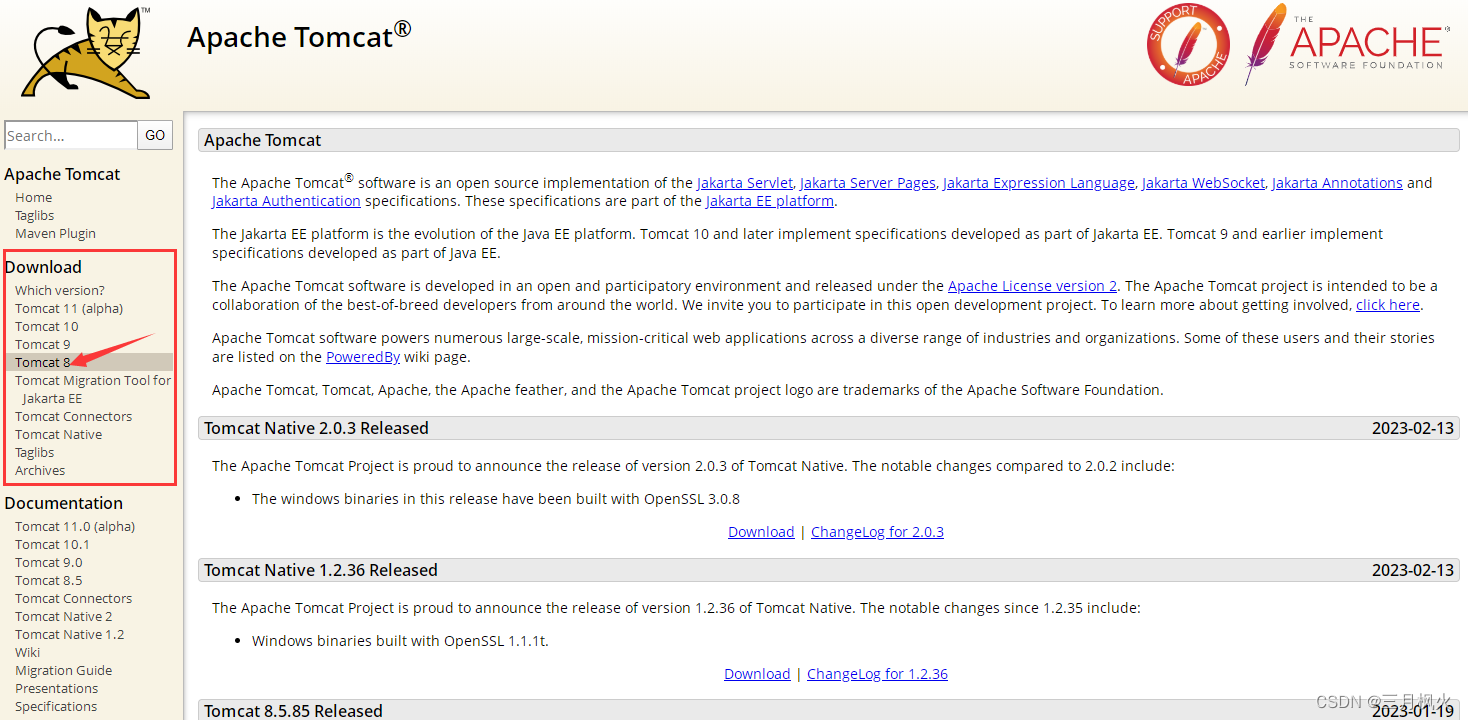This screenshot has width=1468, height=720.
Task: Click the GO search button
Action: (x=155, y=135)
